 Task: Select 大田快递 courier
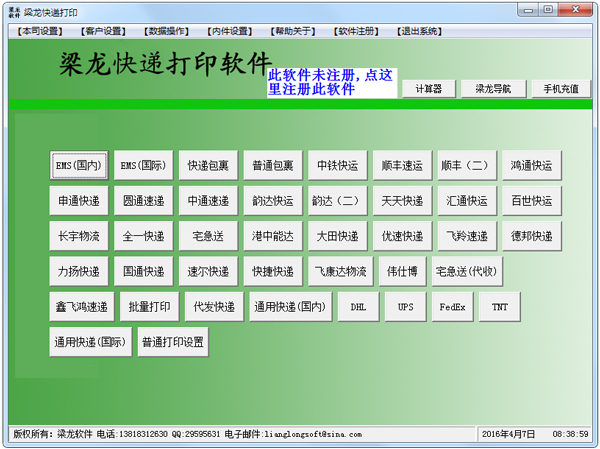click(x=338, y=236)
